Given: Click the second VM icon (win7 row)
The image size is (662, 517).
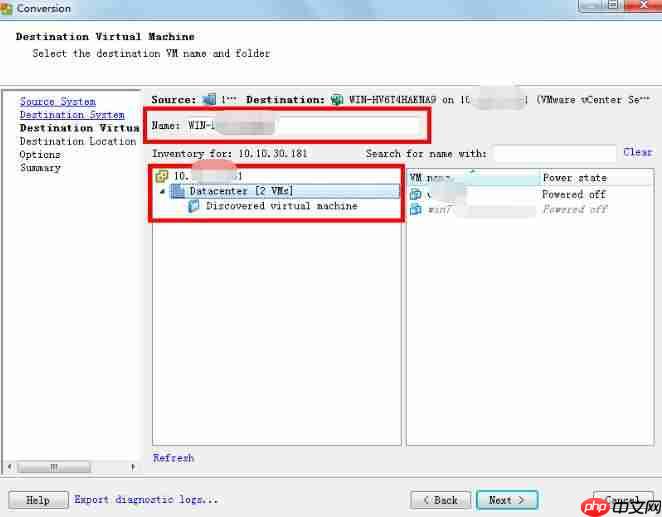Looking at the screenshot, I should coord(416,209).
